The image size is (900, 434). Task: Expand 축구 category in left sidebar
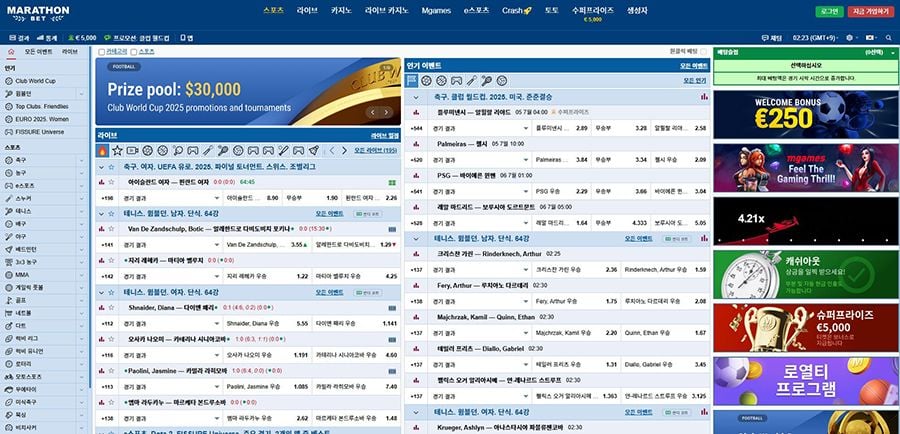coord(82,160)
